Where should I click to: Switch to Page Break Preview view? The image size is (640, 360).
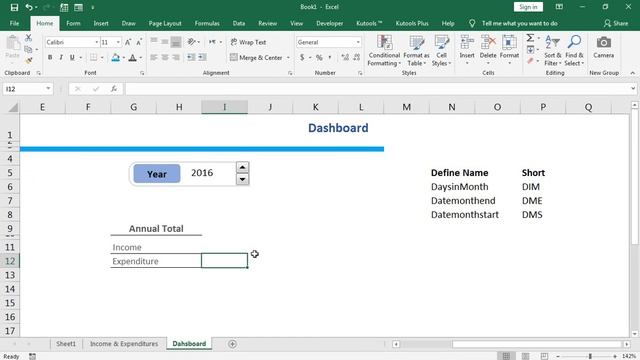pyautogui.click(x=544, y=356)
